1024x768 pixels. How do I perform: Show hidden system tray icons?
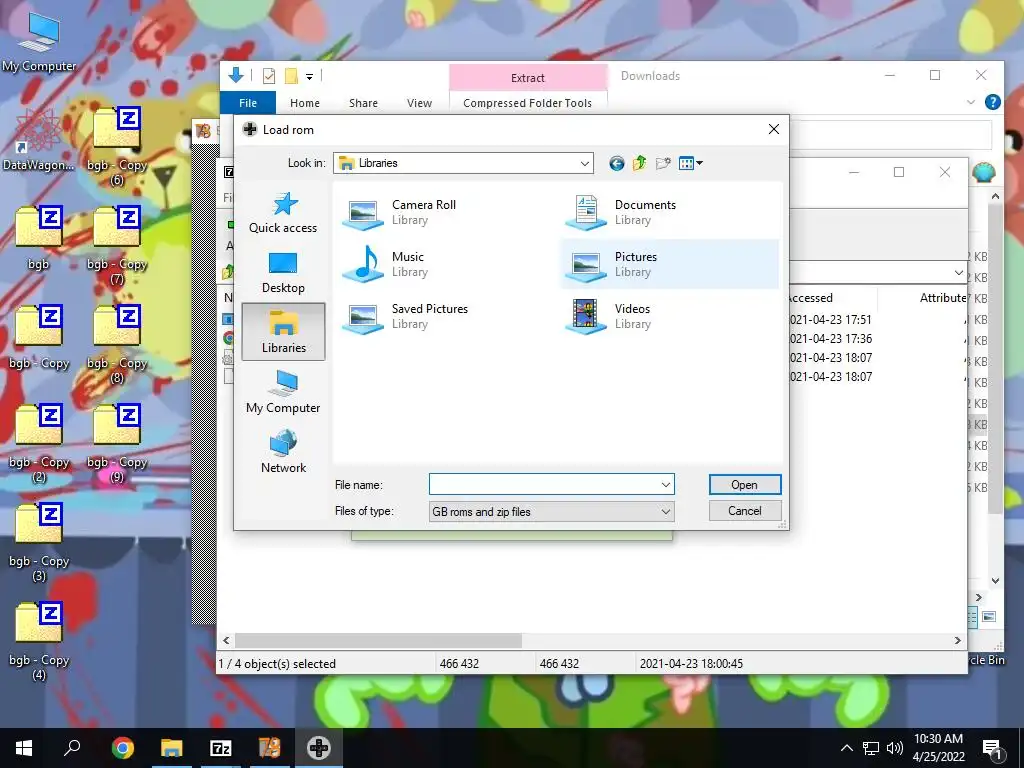846,748
